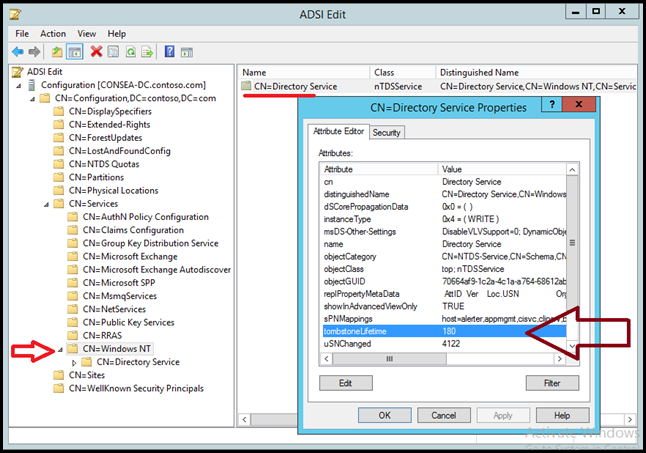646x453 pixels.
Task: Click the Export List toolbar icon
Action: pyautogui.click(x=147, y=51)
